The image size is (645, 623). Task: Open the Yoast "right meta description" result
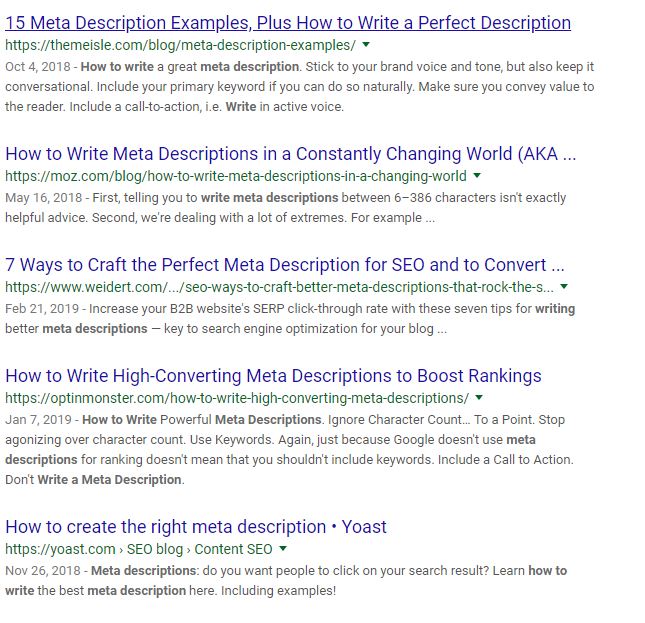(x=196, y=526)
